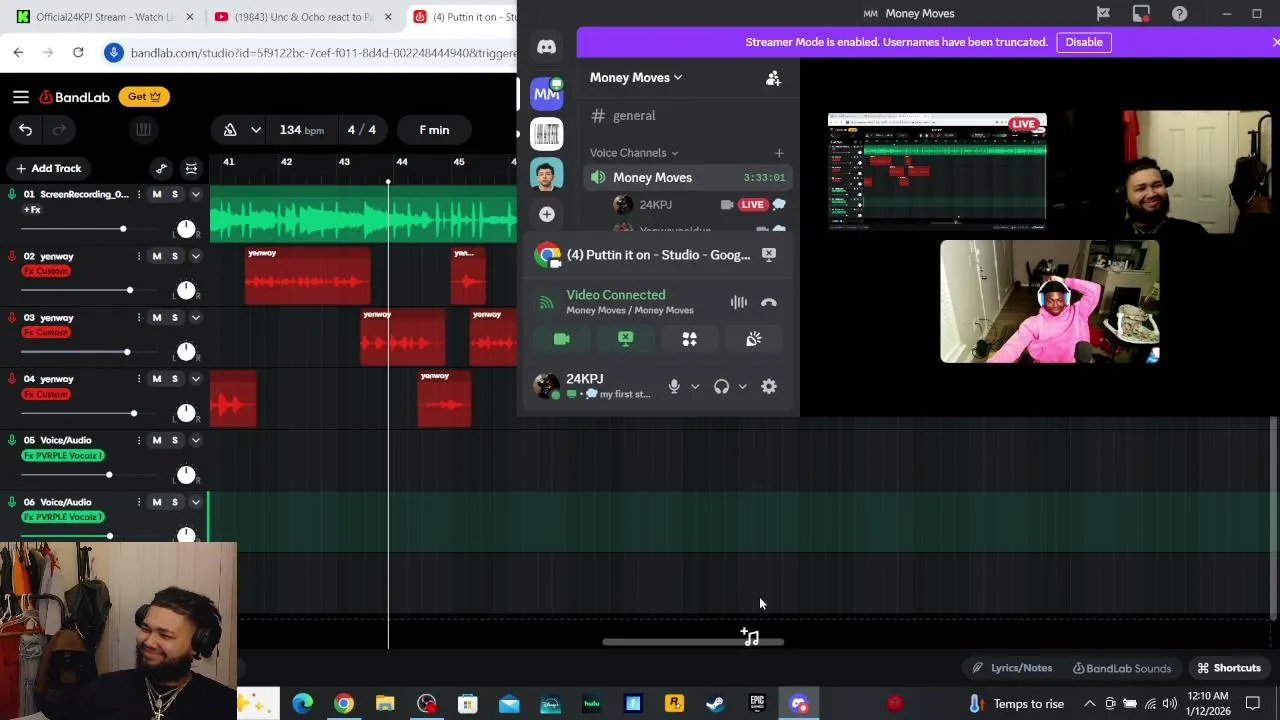The image size is (1280, 720).
Task: Mute track 06 Voice/Audio
Action: (x=156, y=502)
